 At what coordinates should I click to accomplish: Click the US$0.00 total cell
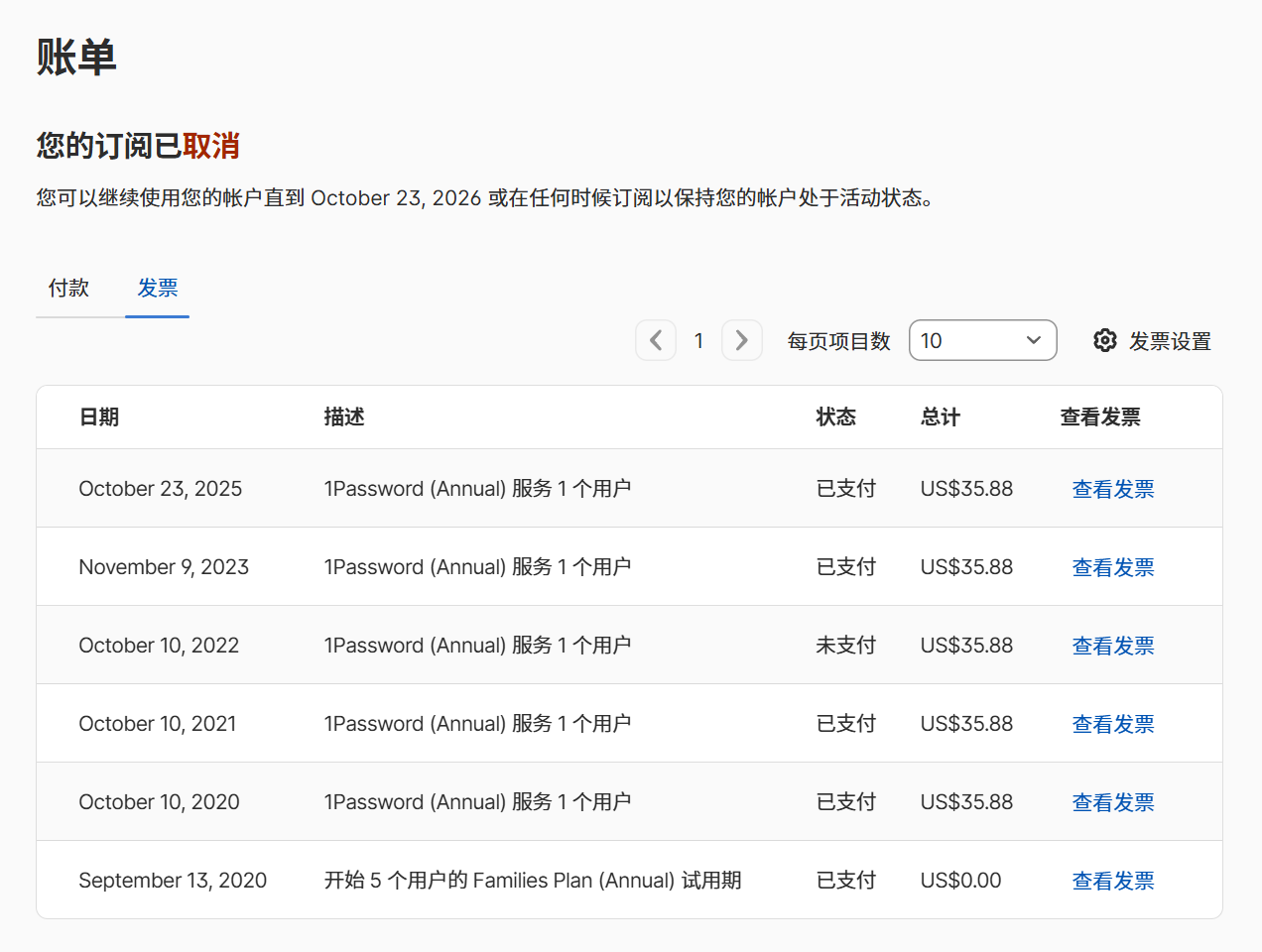tap(960, 881)
